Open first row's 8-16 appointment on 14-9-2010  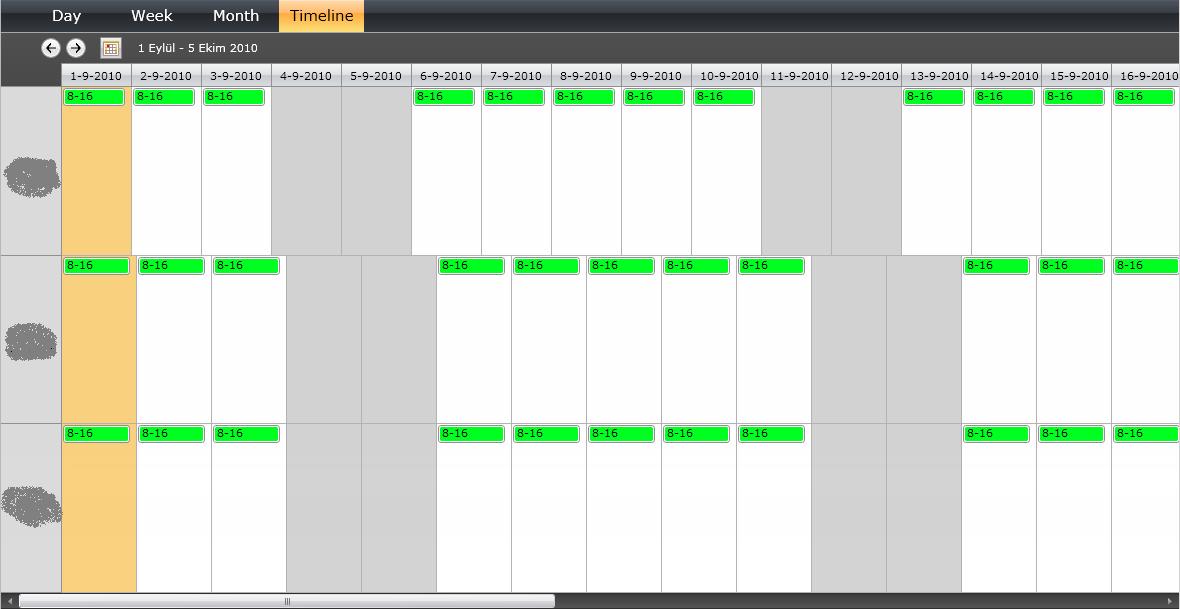[1004, 97]
